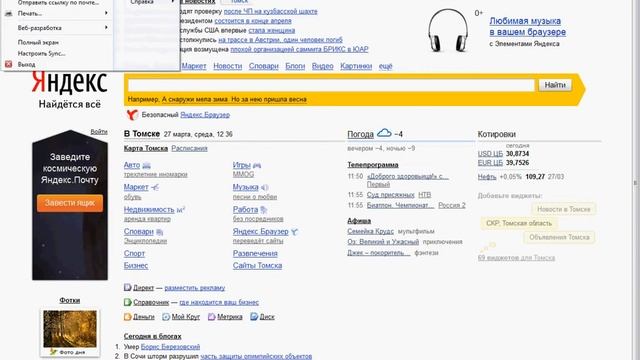Click the car icon next to Авто
The image size is (640, 360).
point(146,165)
